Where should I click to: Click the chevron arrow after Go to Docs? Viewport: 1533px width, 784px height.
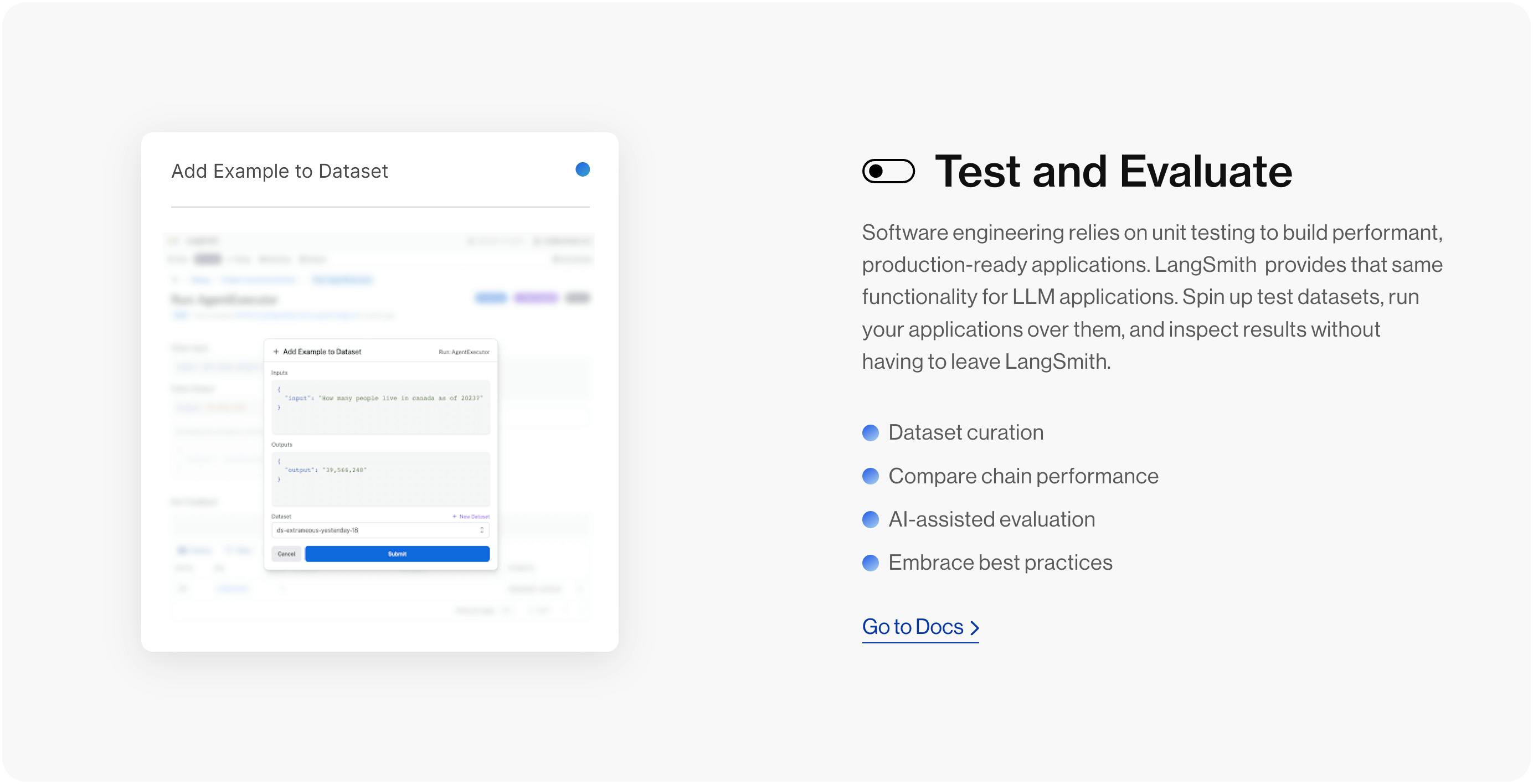(x=974, y=627)
